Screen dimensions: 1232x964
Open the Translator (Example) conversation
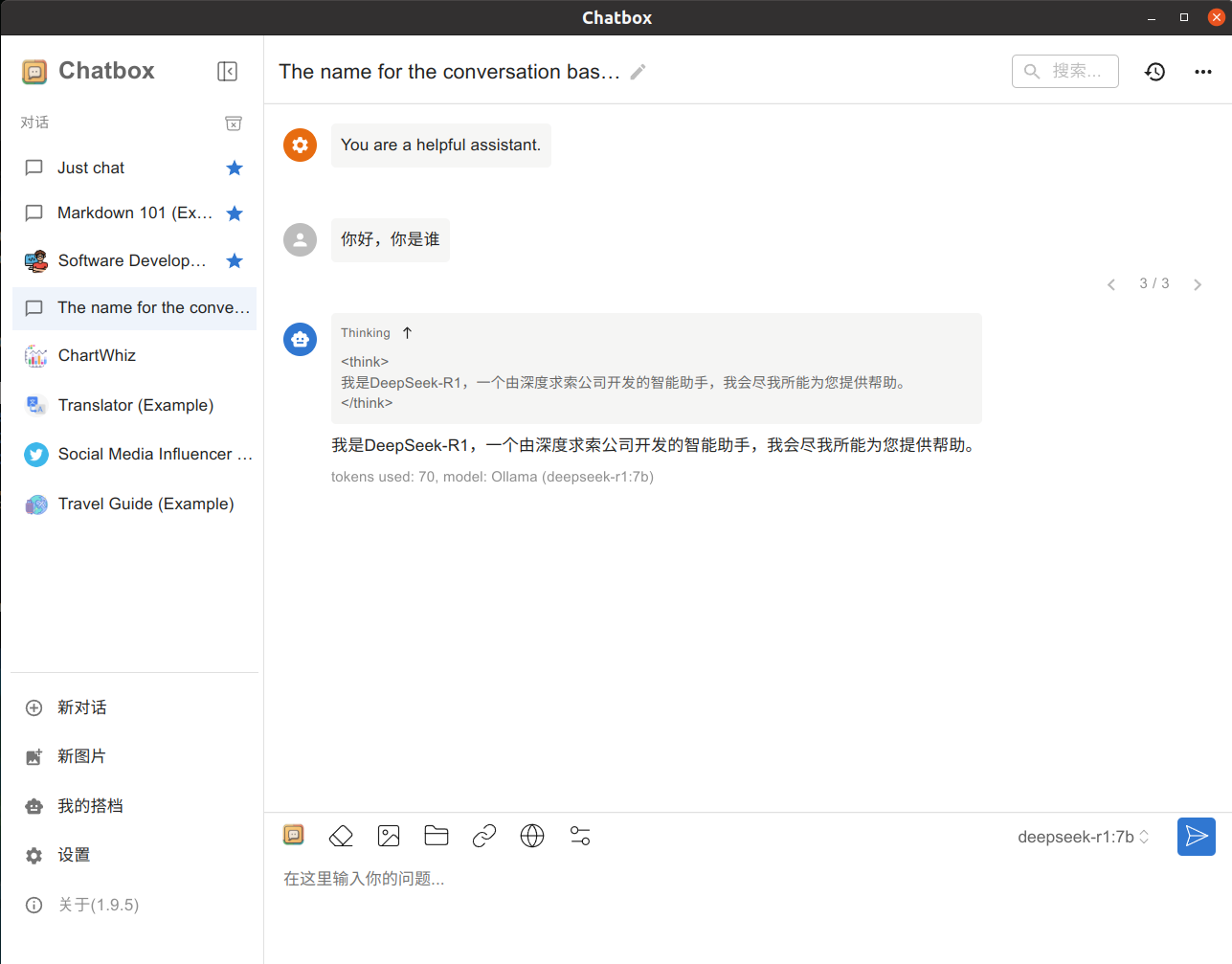pos(134,405)
